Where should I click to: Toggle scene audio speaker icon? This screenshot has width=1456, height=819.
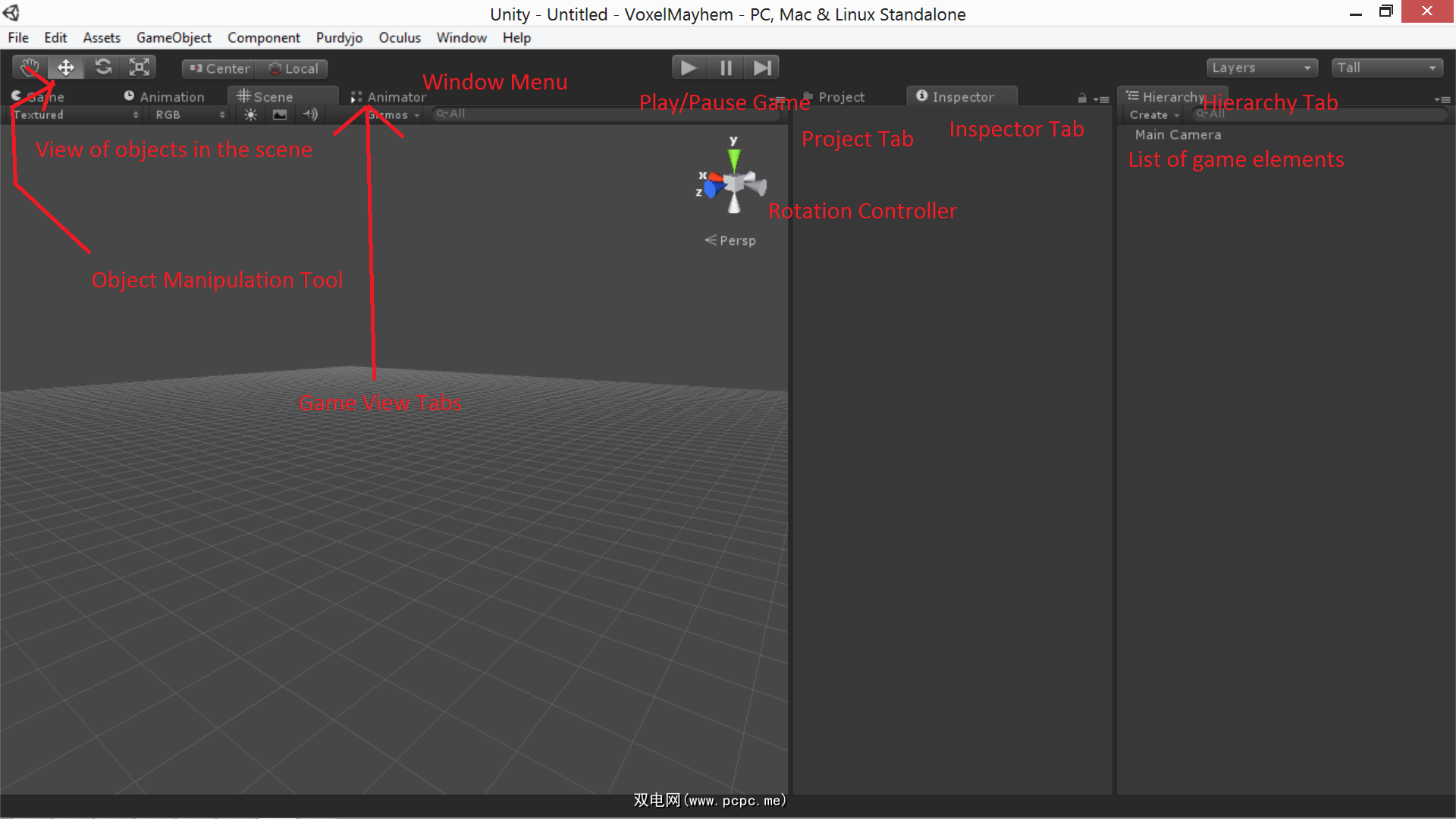[310, 115]
